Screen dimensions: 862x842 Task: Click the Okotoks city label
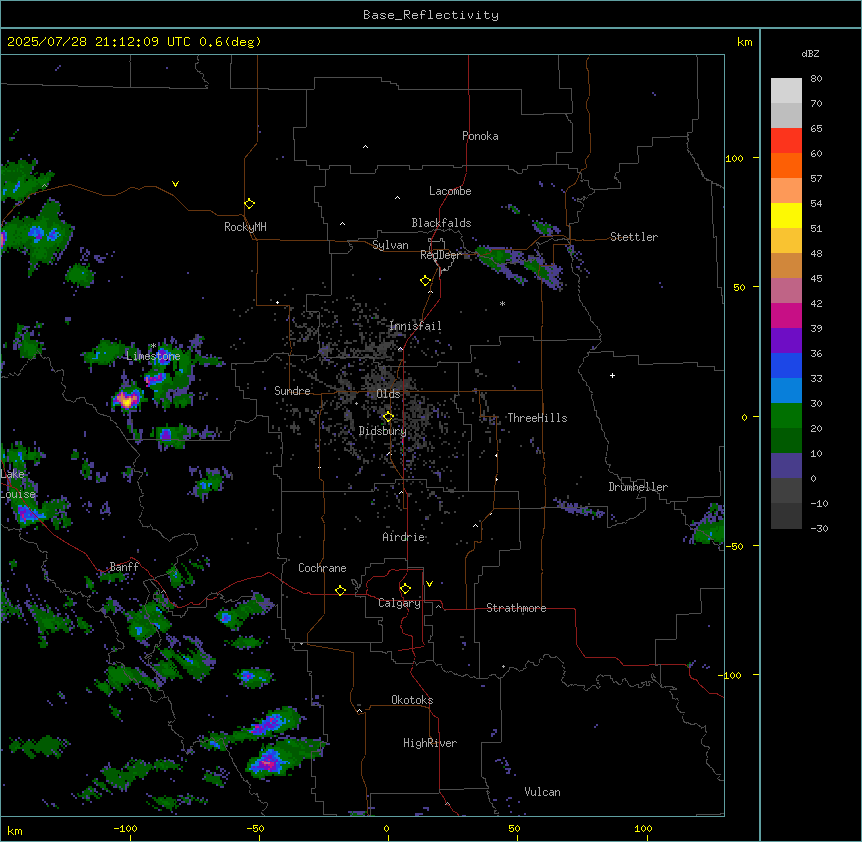pos(412,700)
